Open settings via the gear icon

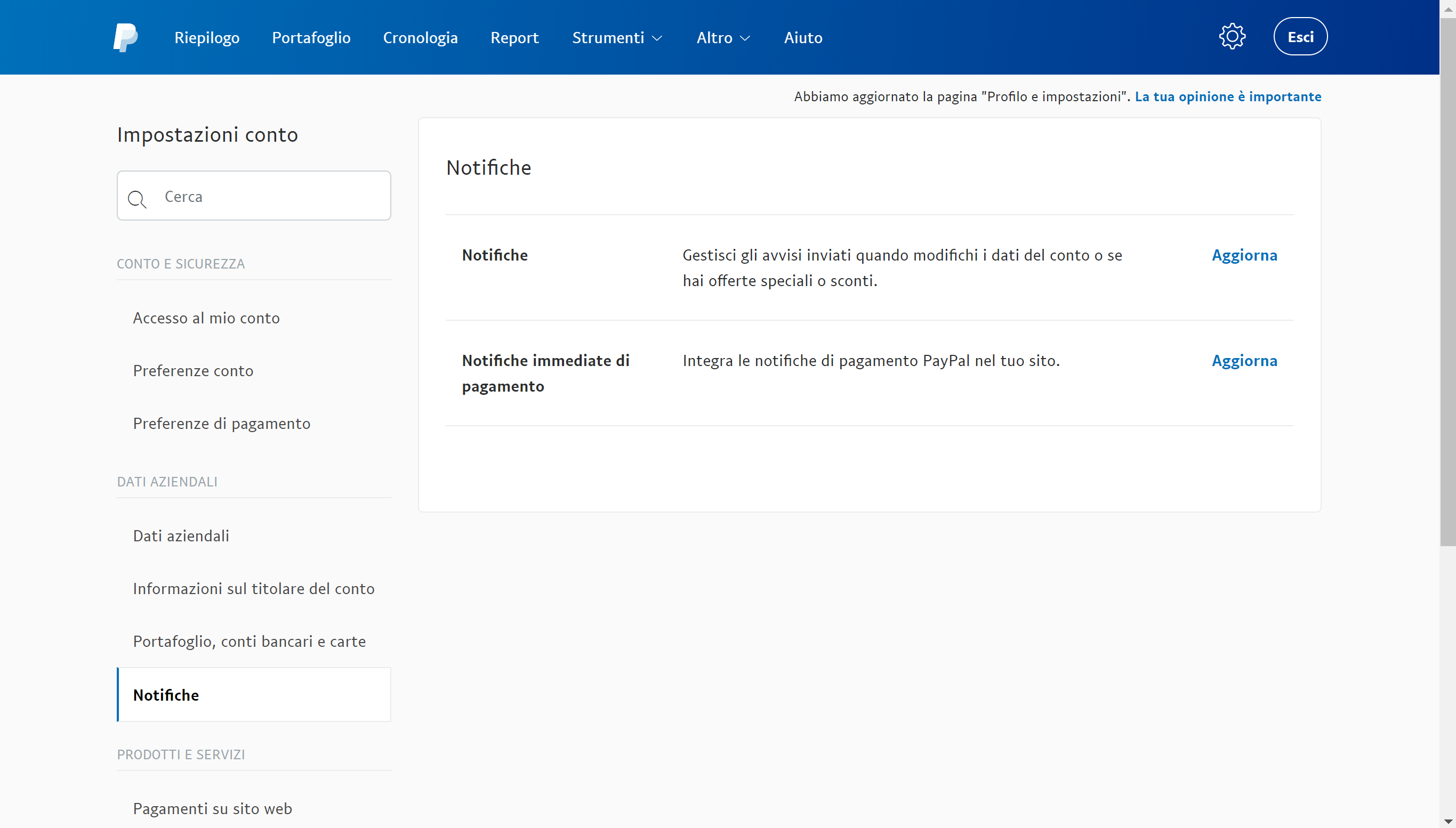point(1232,37)
